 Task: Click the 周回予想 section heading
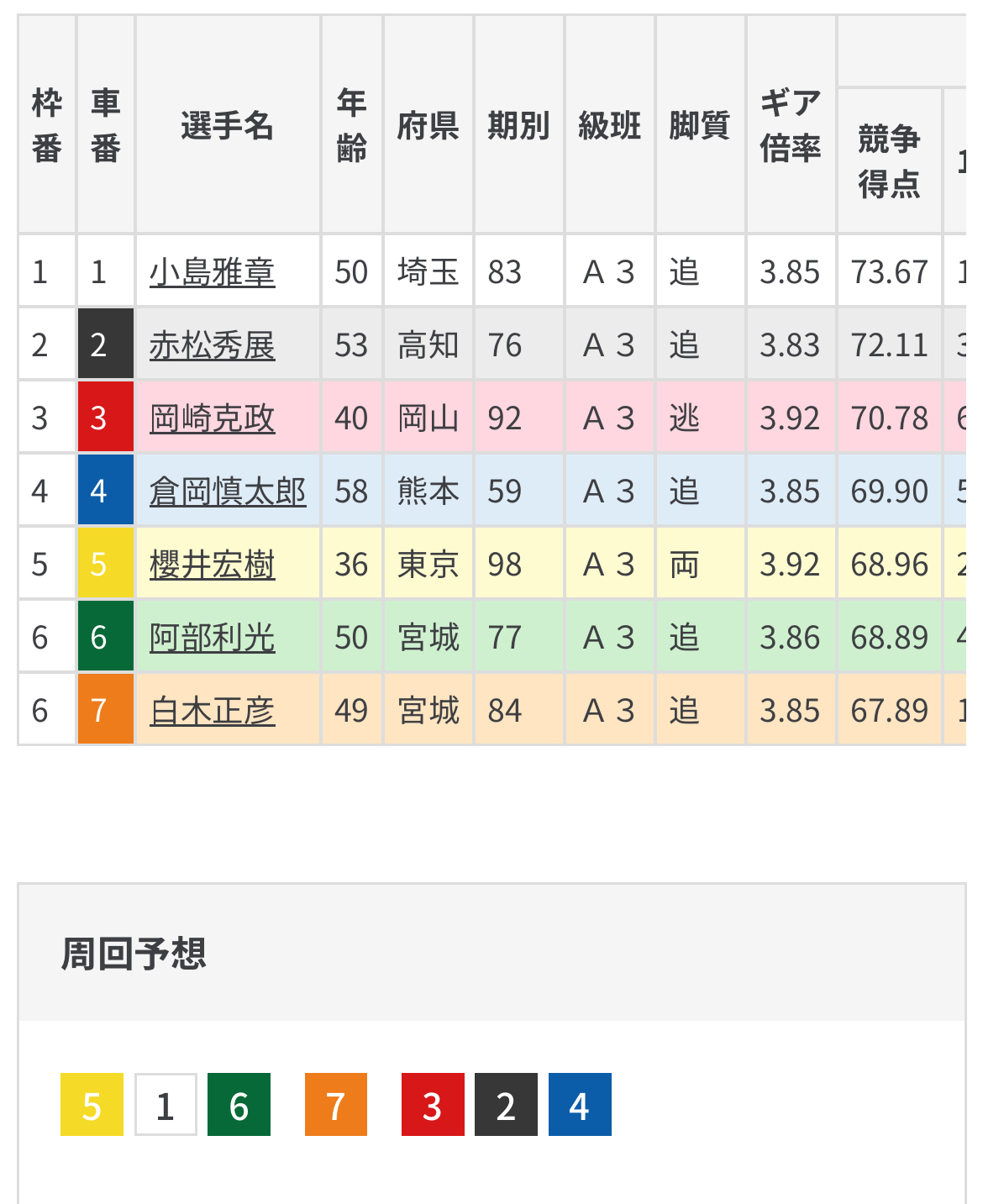(134, 954)
